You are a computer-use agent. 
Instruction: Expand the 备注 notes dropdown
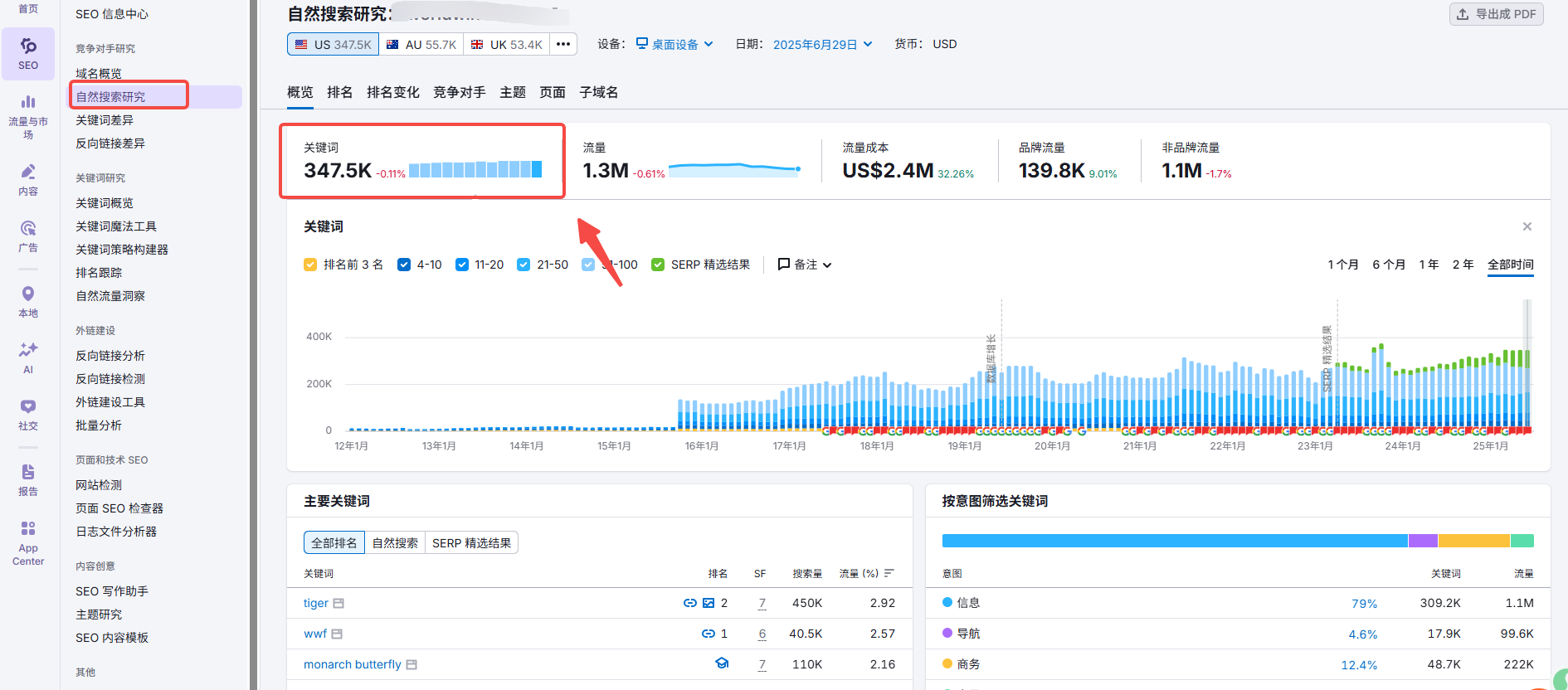[804, 265]
